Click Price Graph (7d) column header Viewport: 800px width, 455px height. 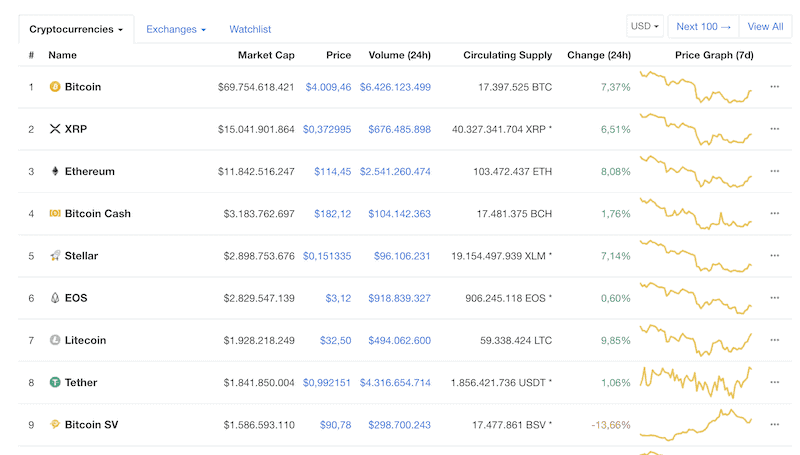[x=714, y=55]
